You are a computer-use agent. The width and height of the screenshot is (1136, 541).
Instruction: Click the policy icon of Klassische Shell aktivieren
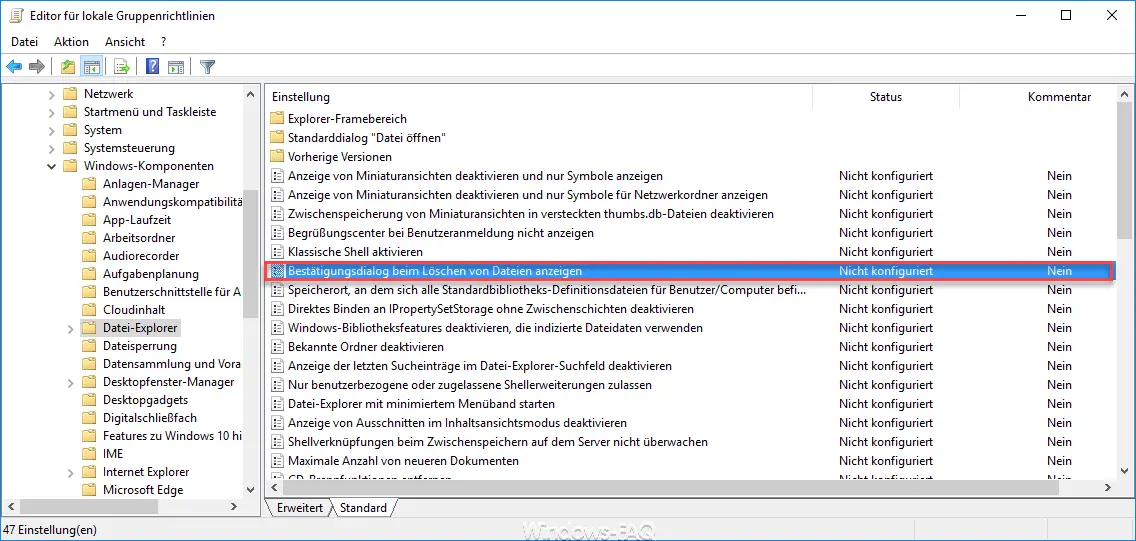tap(276, 252)
